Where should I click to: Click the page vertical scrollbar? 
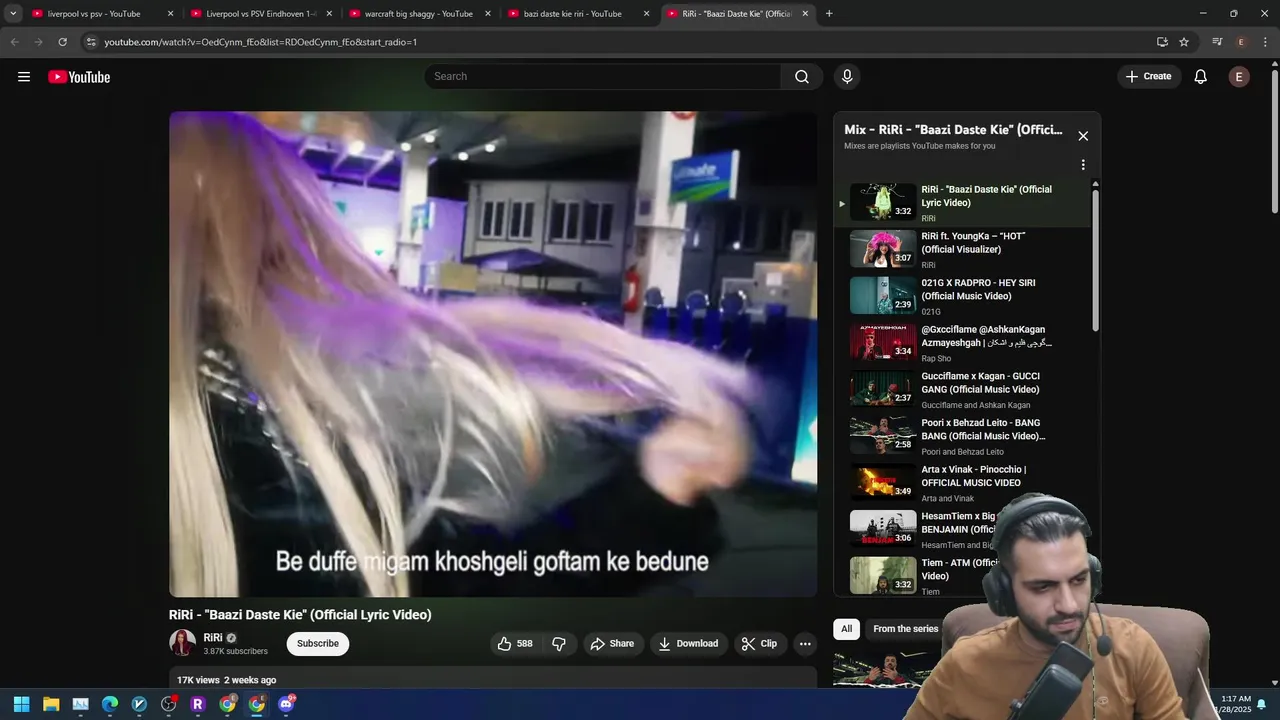1274,140
